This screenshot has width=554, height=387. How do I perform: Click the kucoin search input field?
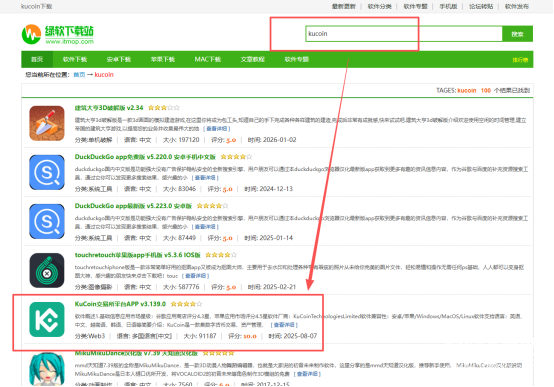403,34
